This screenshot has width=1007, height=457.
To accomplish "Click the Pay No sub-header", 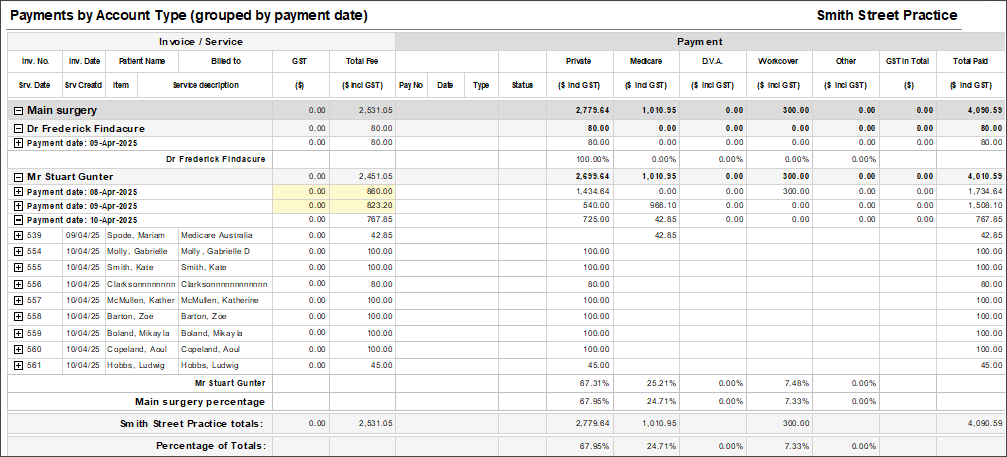I will 411,85.
